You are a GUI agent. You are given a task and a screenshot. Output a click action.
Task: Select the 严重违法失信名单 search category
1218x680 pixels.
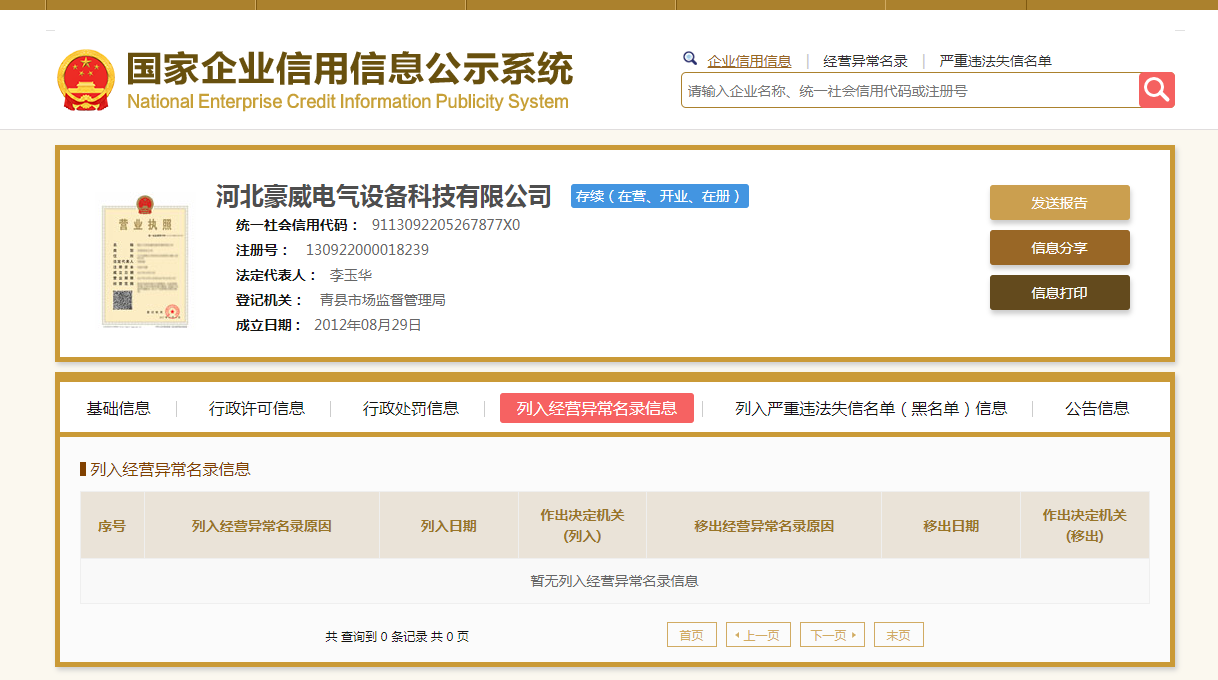coord(995,61)
